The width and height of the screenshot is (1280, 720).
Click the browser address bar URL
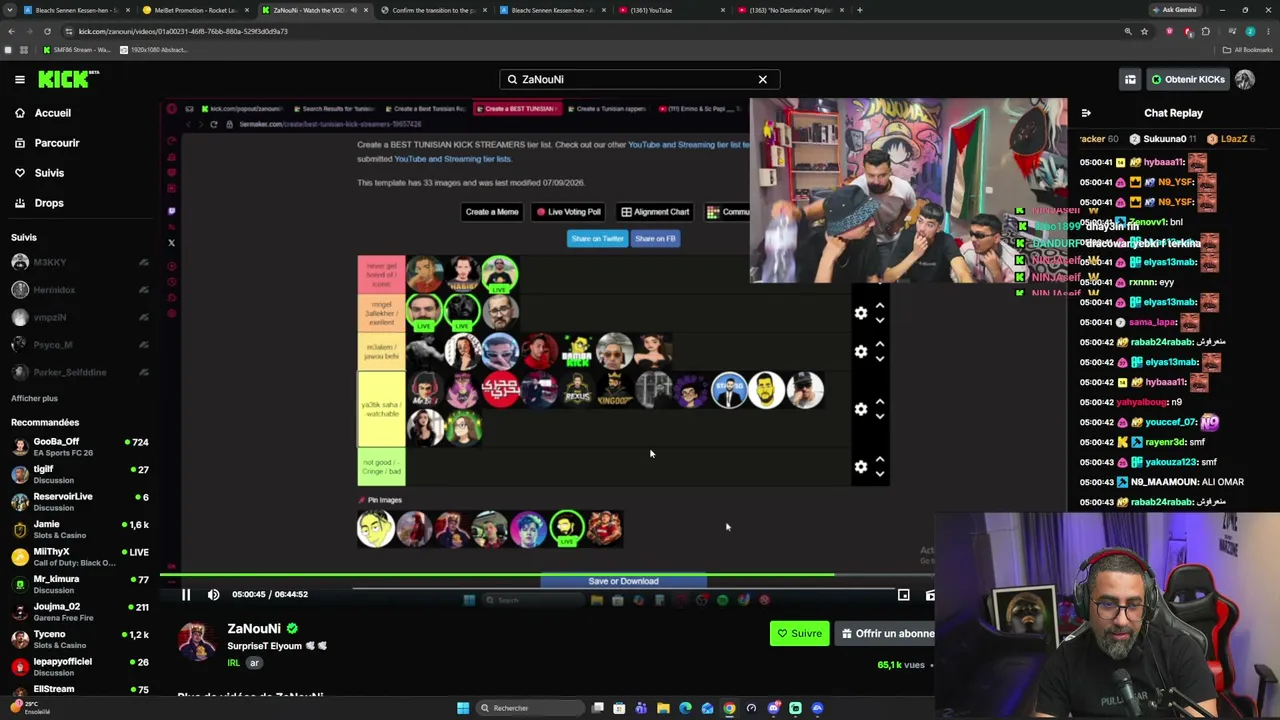pos(183,31)
